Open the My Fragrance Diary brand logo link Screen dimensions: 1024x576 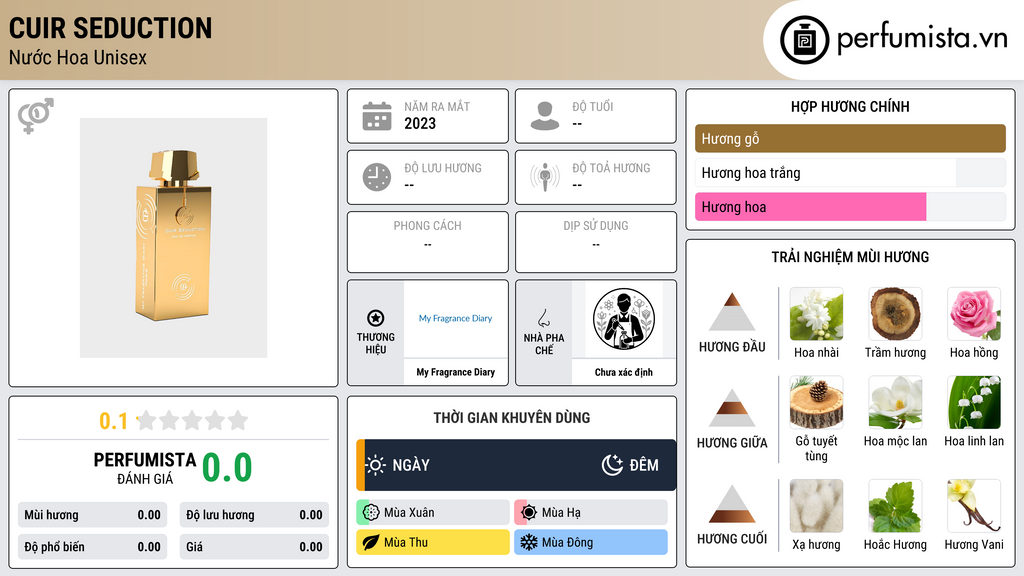click(x=456, y=318)
